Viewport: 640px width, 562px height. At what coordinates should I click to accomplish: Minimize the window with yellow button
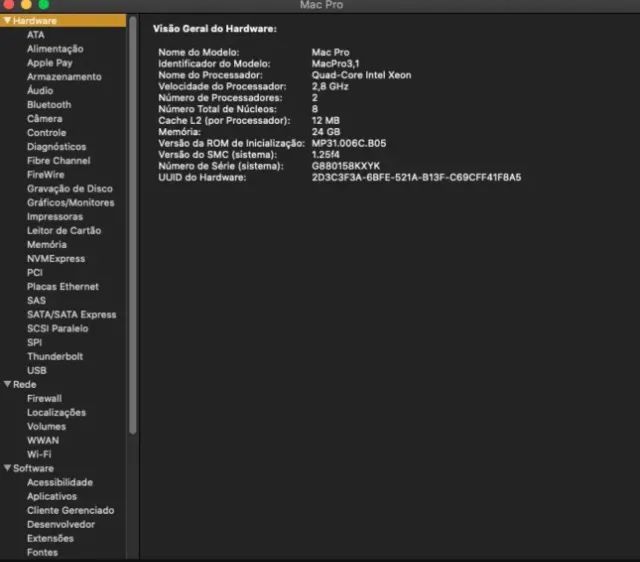tap(26, 4)
